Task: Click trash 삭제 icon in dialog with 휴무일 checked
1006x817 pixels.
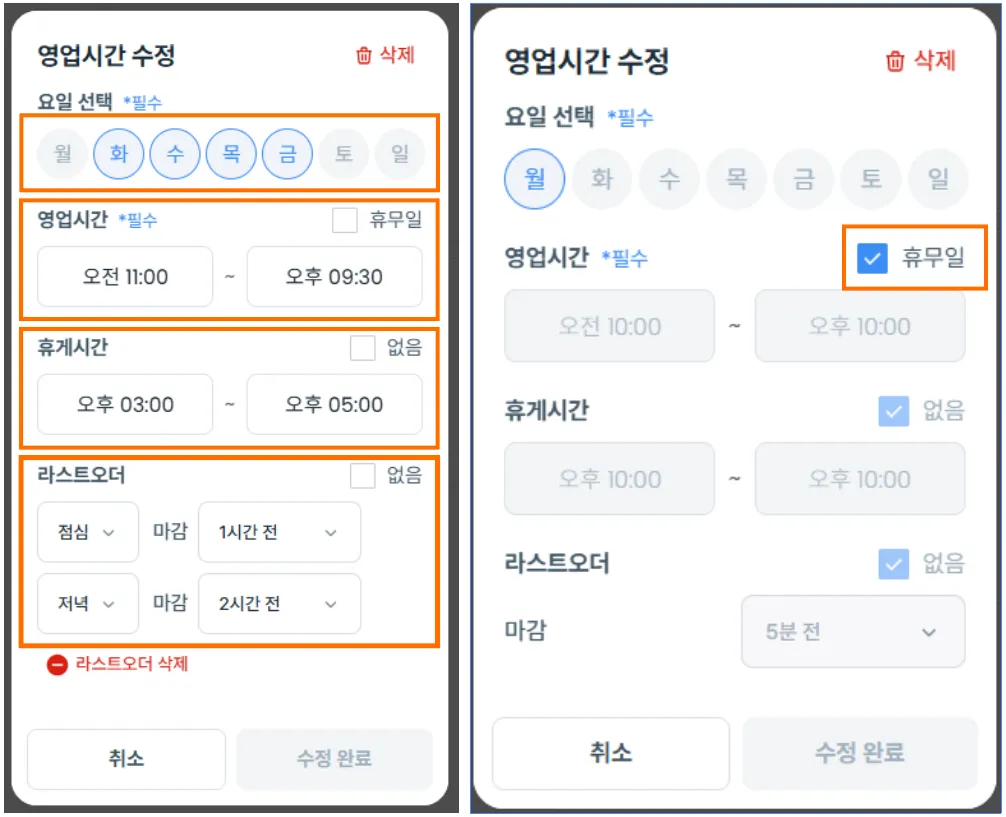Action: pyautogui.click(x=895, y=61)
